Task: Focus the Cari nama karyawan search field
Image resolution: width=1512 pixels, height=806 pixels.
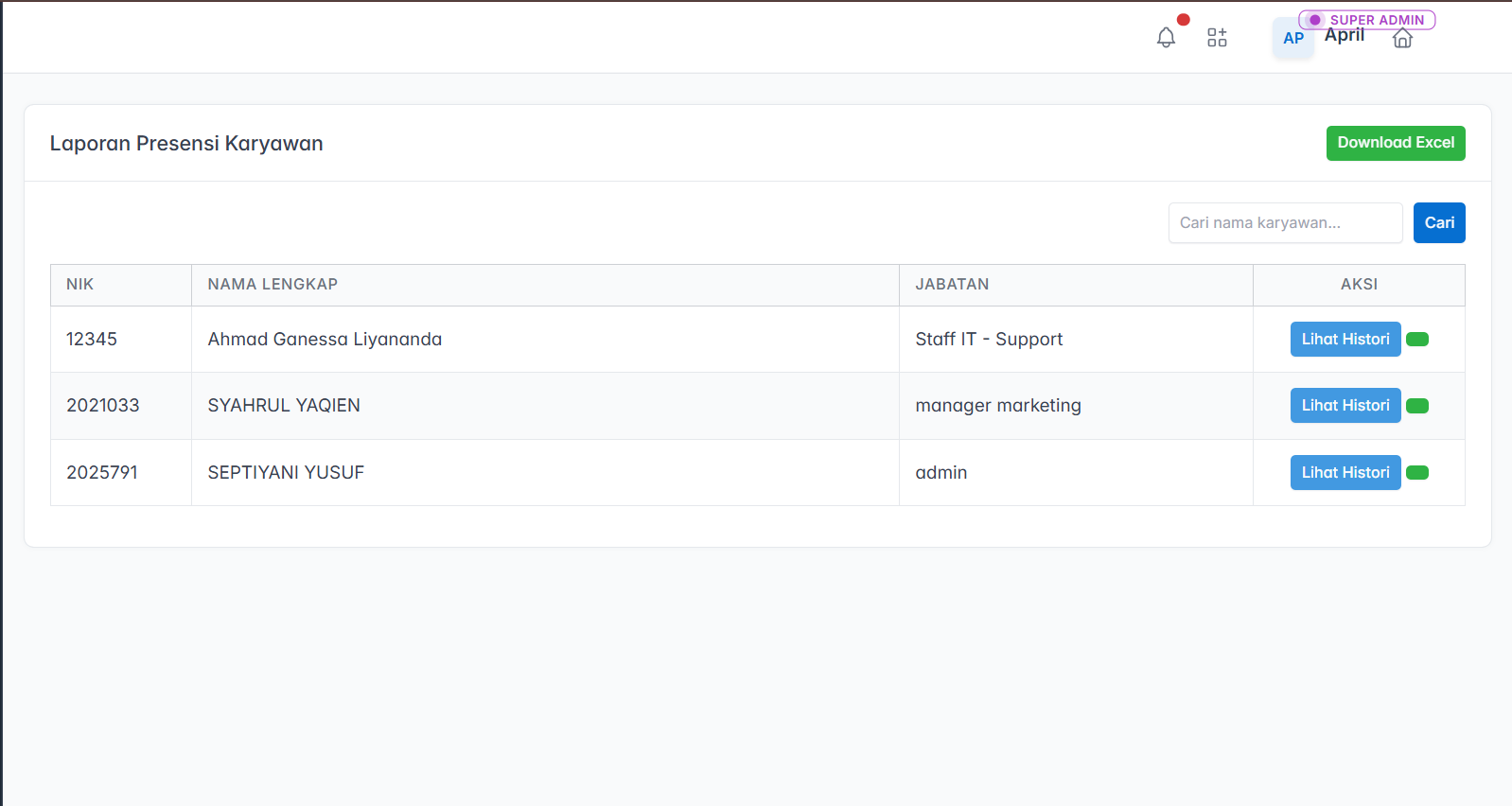Action: [1284, 223]
